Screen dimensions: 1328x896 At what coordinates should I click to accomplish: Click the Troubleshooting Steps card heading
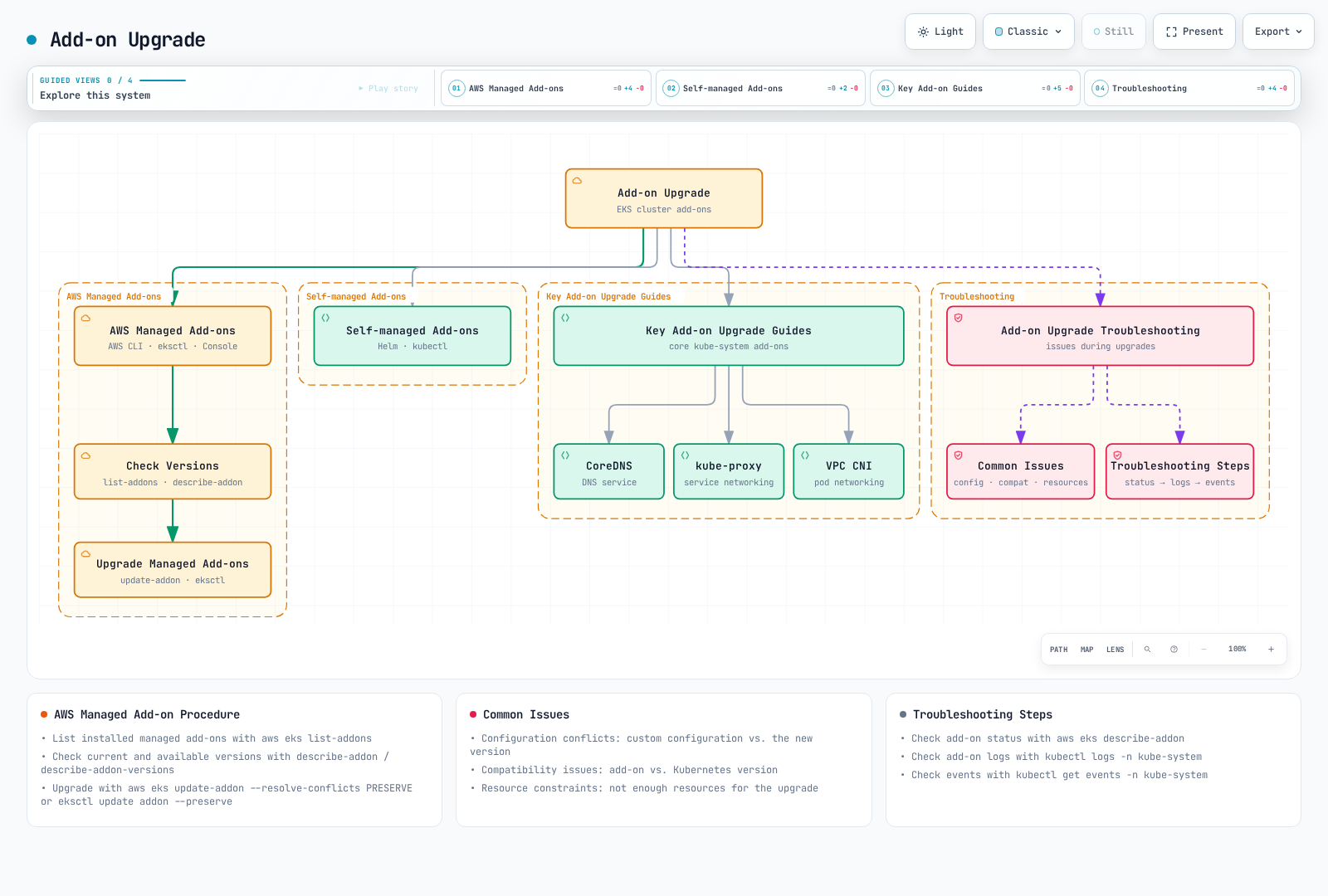click(983, 714)
